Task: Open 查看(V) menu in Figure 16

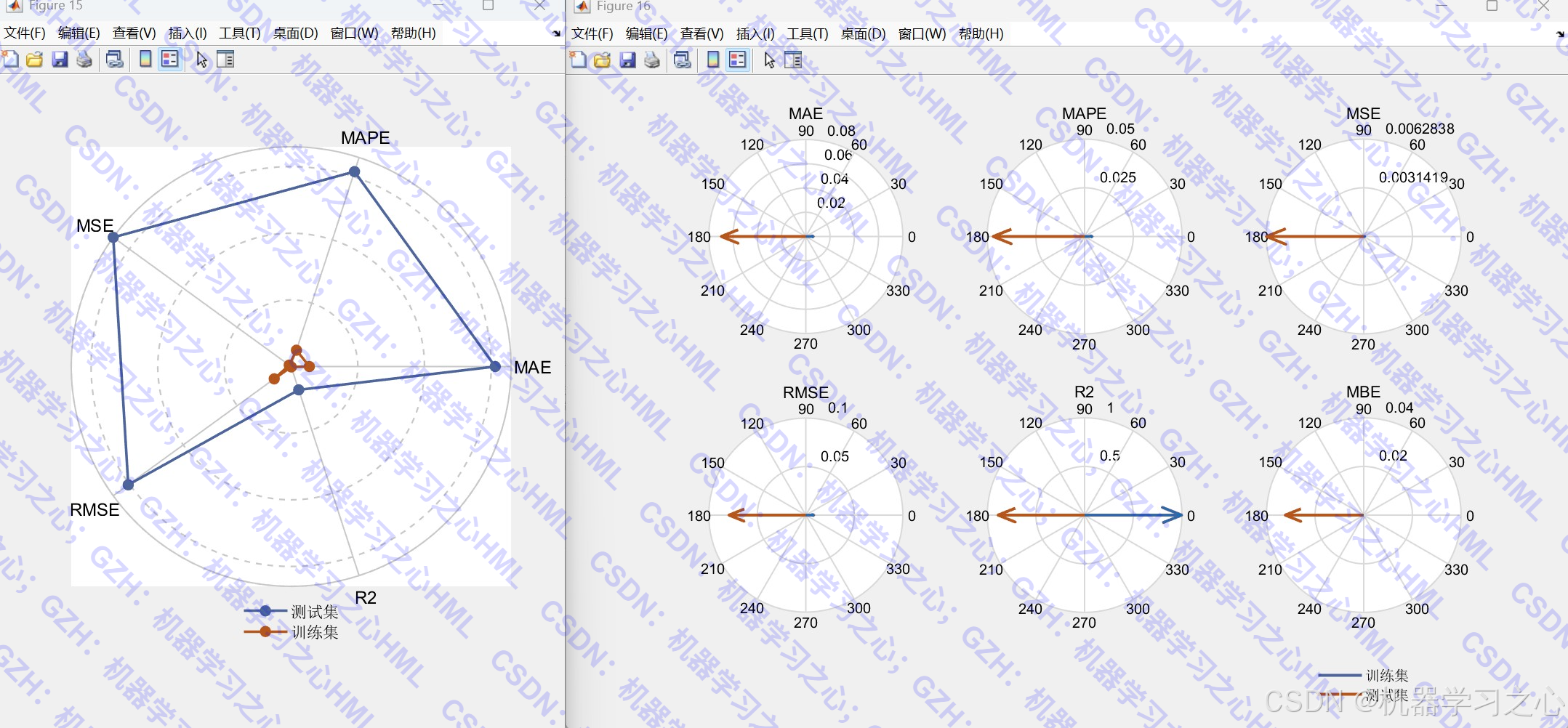Action: tap(701, 33)
